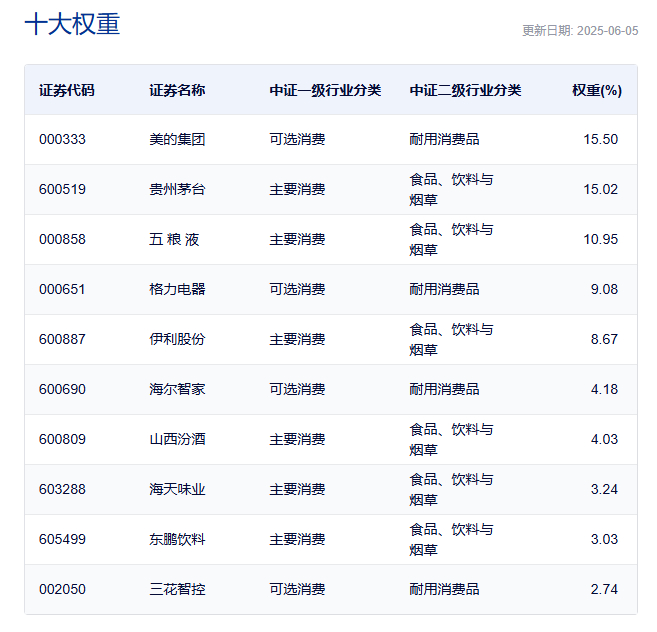The height and width of the screenshot is (632, 657).
Task: Click weight value 2.74
Action: pos(604,589)
